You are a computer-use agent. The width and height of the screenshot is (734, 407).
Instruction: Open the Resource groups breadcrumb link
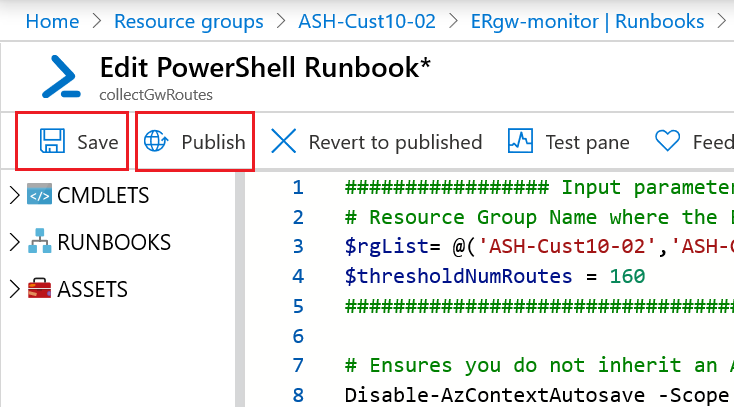coord(189,22)
